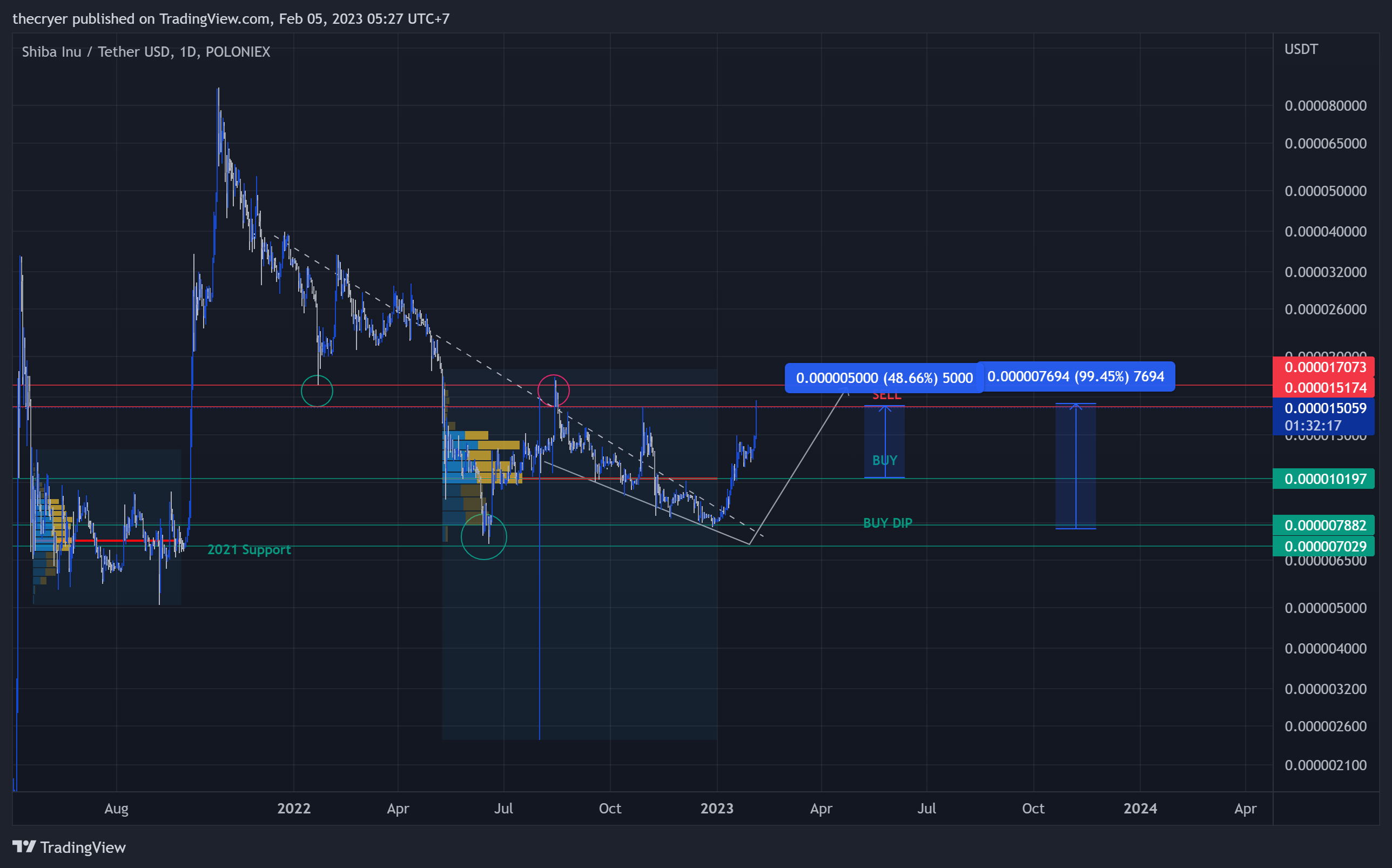Image resolution: width=1392 pixels, height=868 pixels.
Task: Click the '2021 Support' annotation
Action: tap(249, 549)
